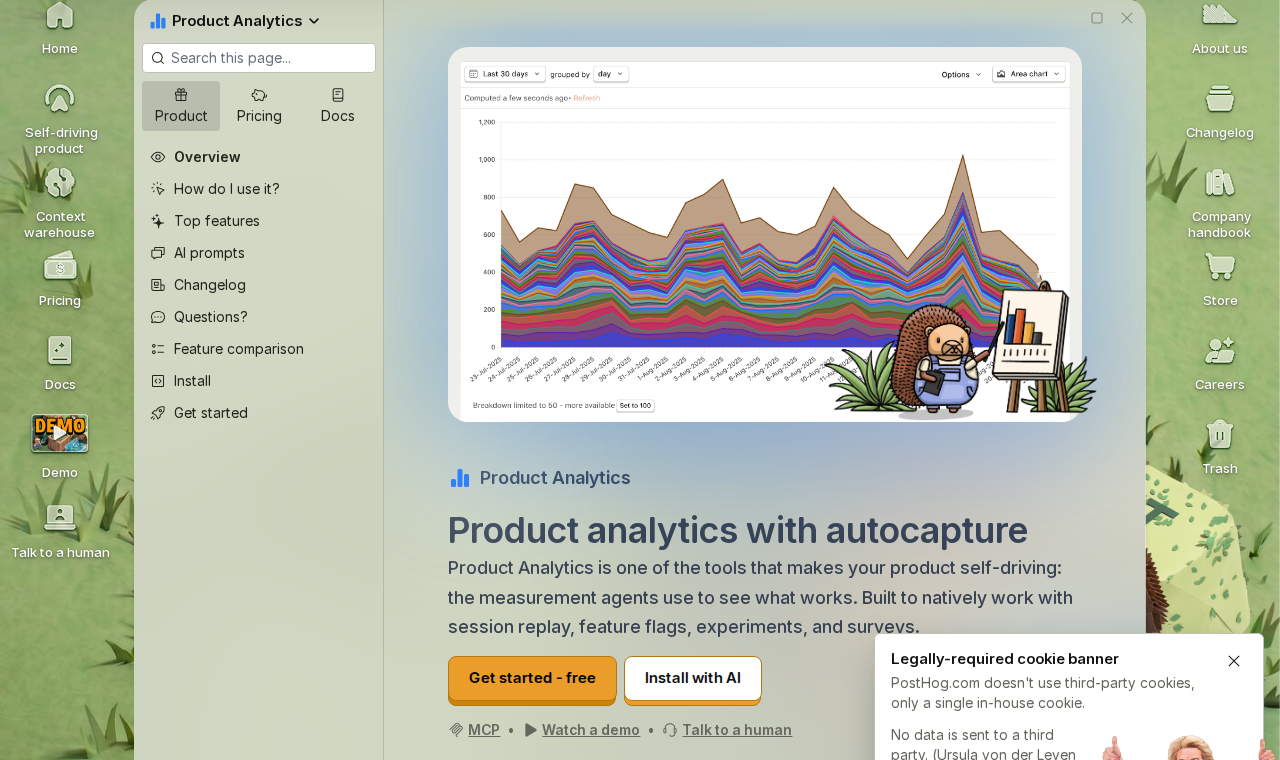Open the Docs desktop icon
Viewport: 1280px width, 760px height.
coord(60,364)
